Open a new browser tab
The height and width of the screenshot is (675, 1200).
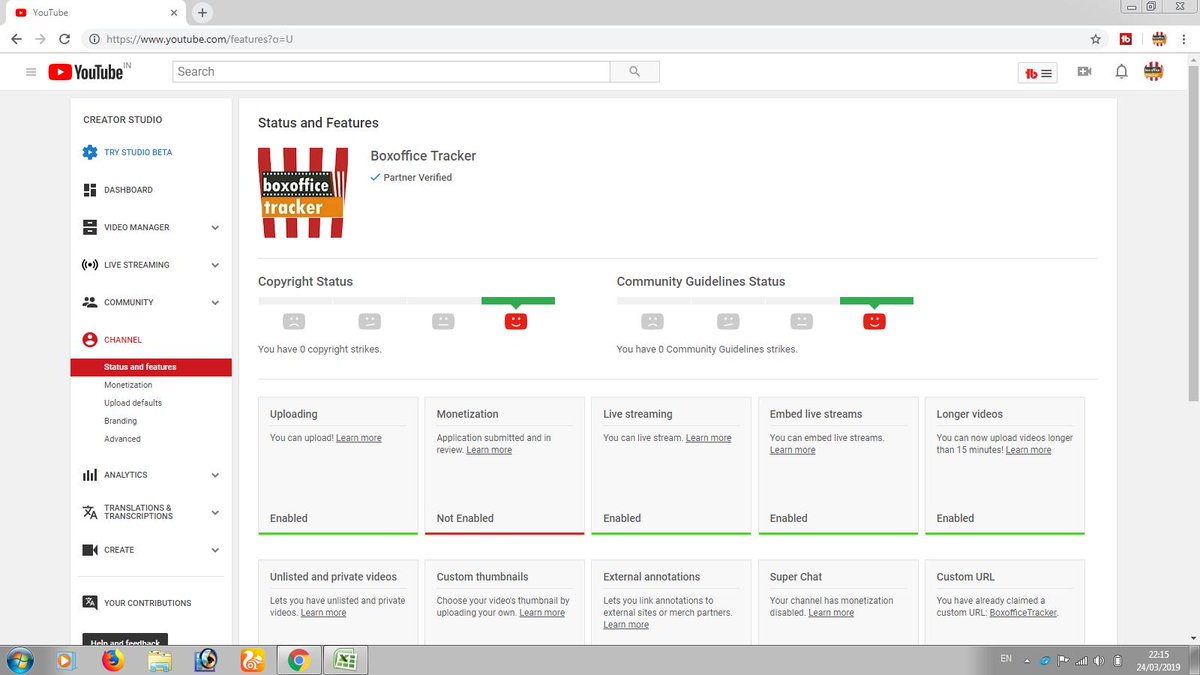202,13
